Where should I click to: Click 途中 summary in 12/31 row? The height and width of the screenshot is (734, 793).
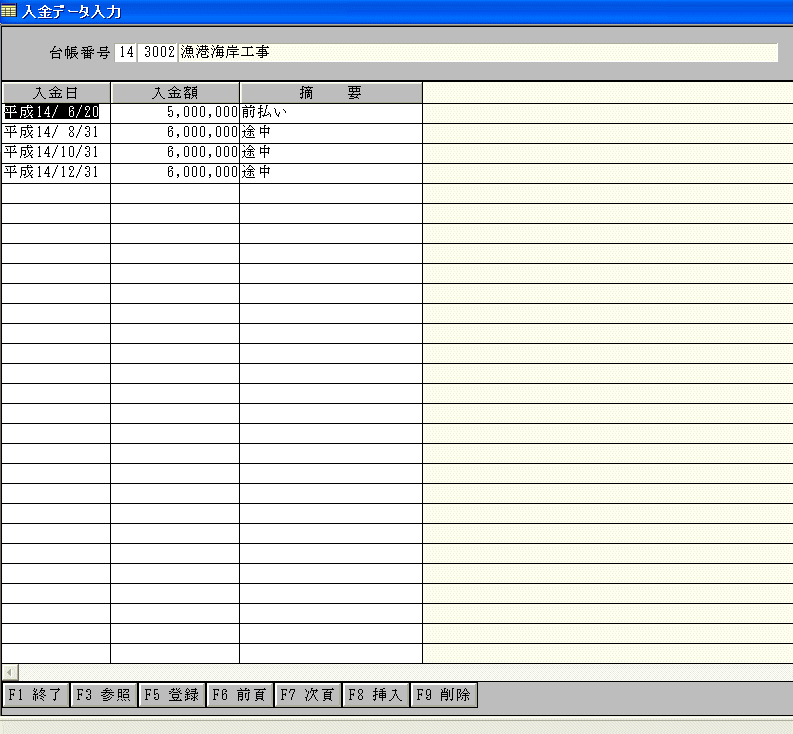pyautogui.click(x=331, y=174)
